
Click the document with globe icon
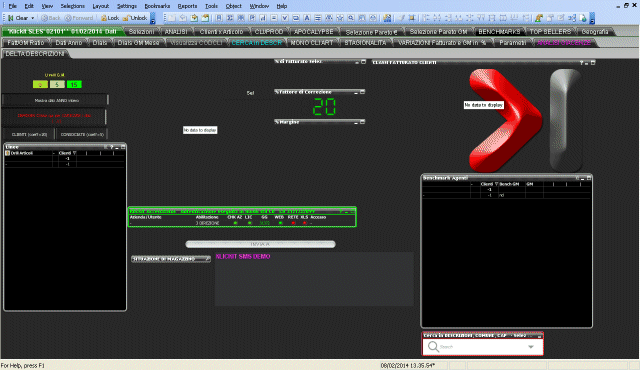point(583,18)
